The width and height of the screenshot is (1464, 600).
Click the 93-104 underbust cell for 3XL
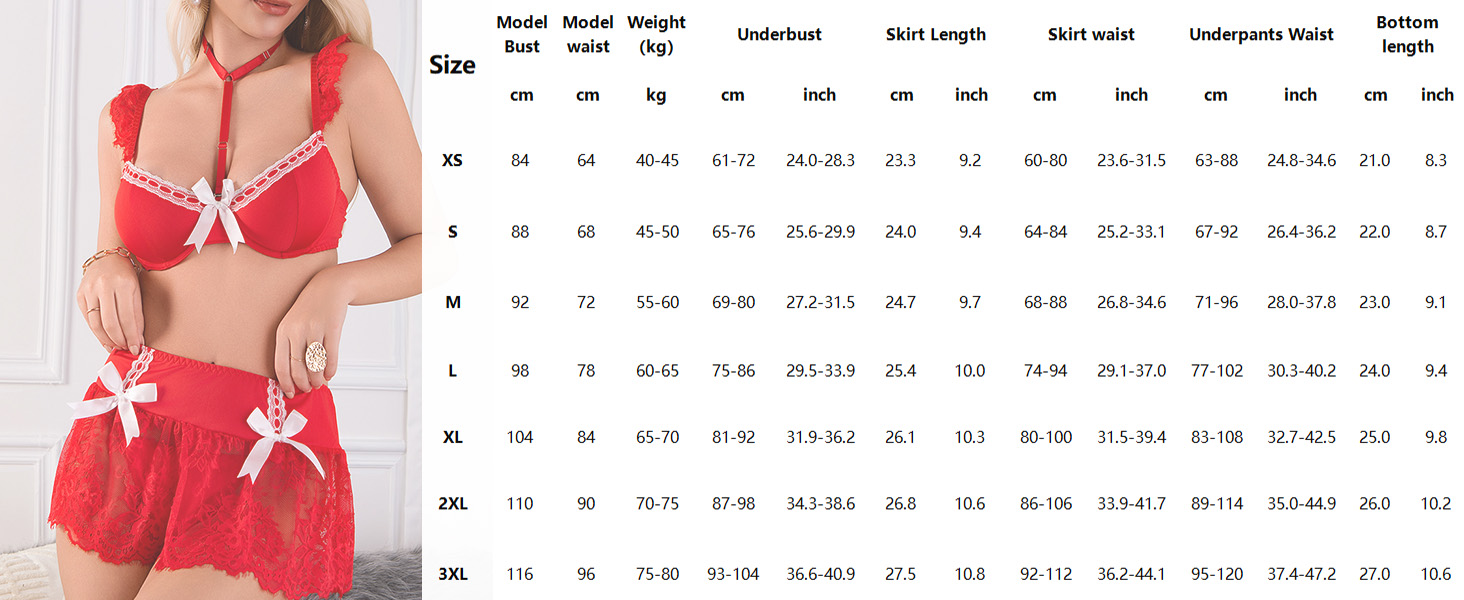pyautogui.click(x=733, y=574)
